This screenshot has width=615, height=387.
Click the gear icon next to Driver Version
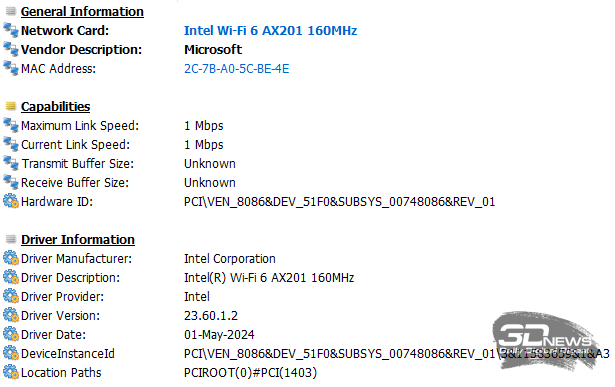coord(11,315)
